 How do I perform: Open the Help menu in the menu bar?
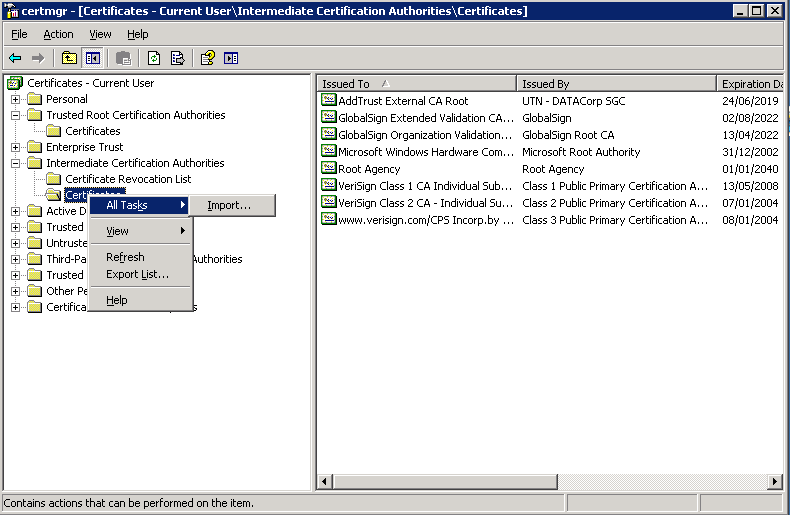point(138,34)
